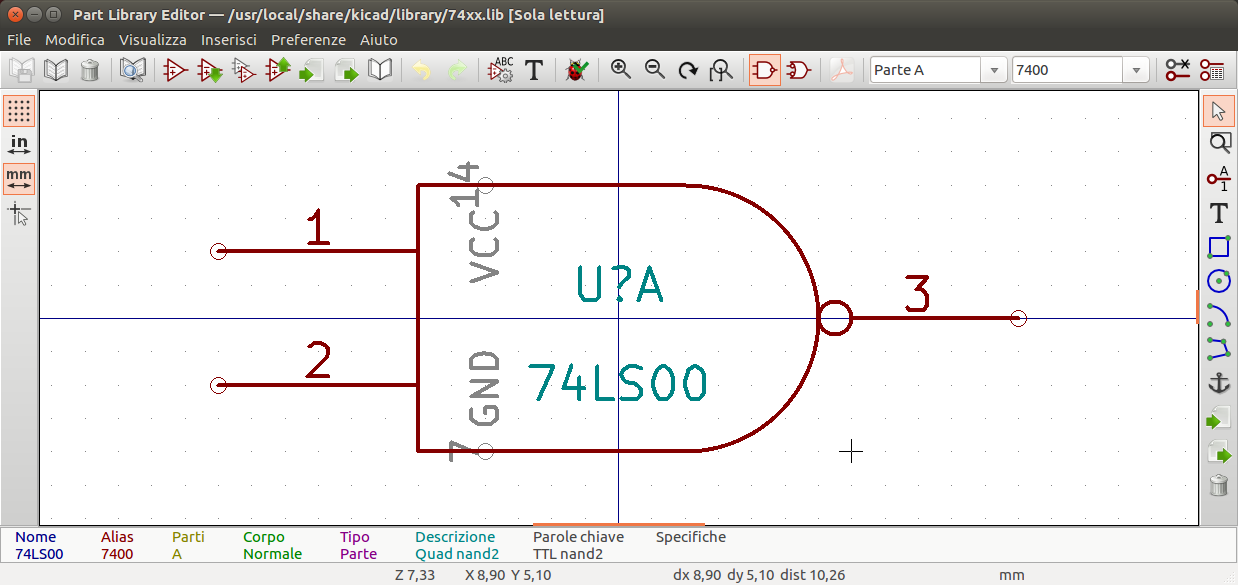
Task: Redo the last undone edit
Action: click(x=456, y=70)
